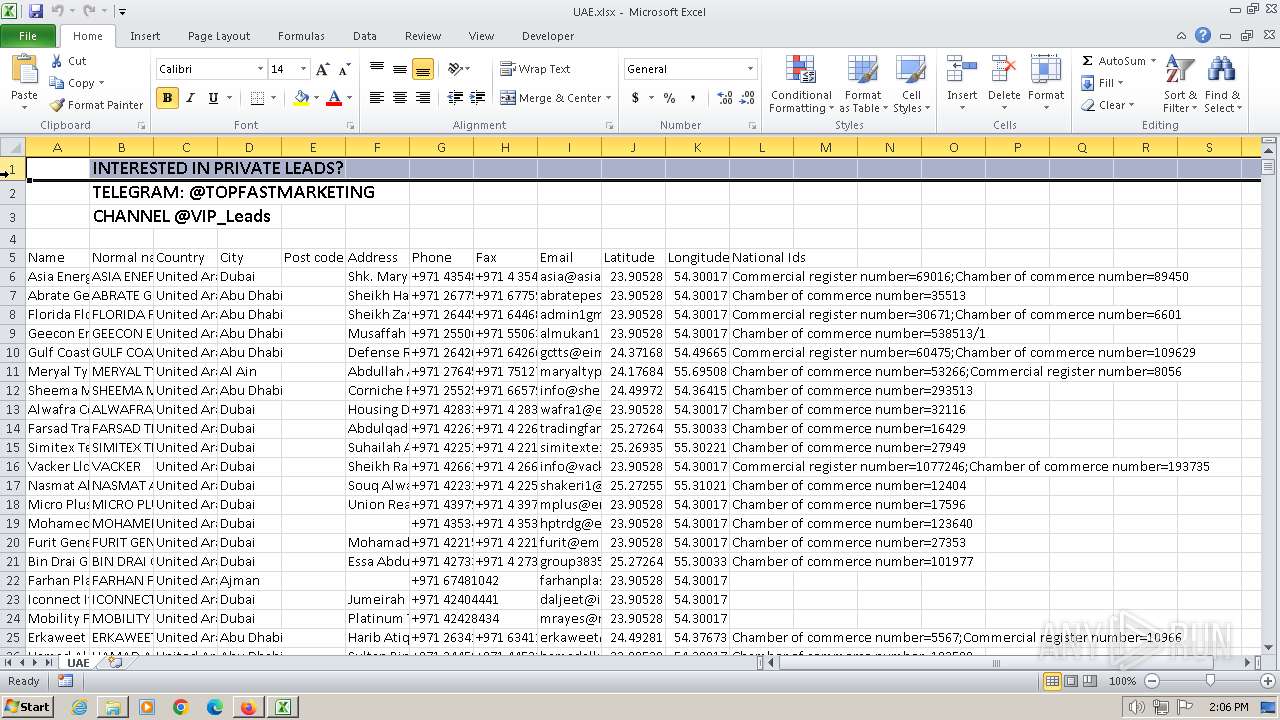Click the Decrease Font Size icon
The width and height of the screenshot is (1280, 720).
[345, 69]
